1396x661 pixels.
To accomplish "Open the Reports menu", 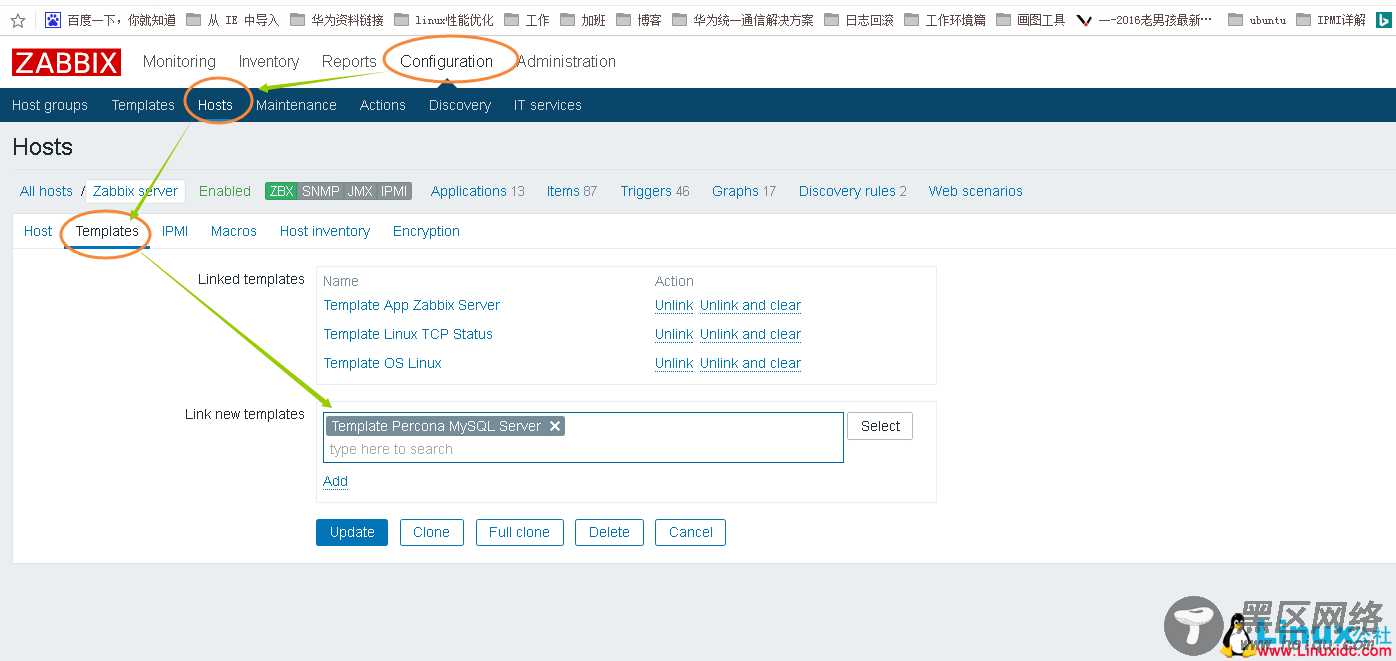I will (349, 62).
